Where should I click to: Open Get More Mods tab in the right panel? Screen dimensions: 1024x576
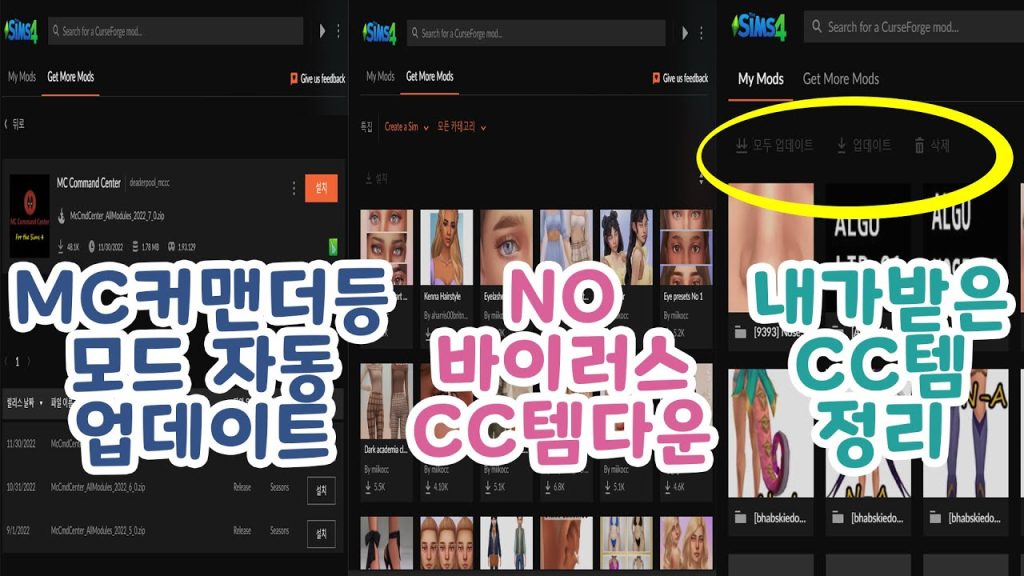coord(840,79)
